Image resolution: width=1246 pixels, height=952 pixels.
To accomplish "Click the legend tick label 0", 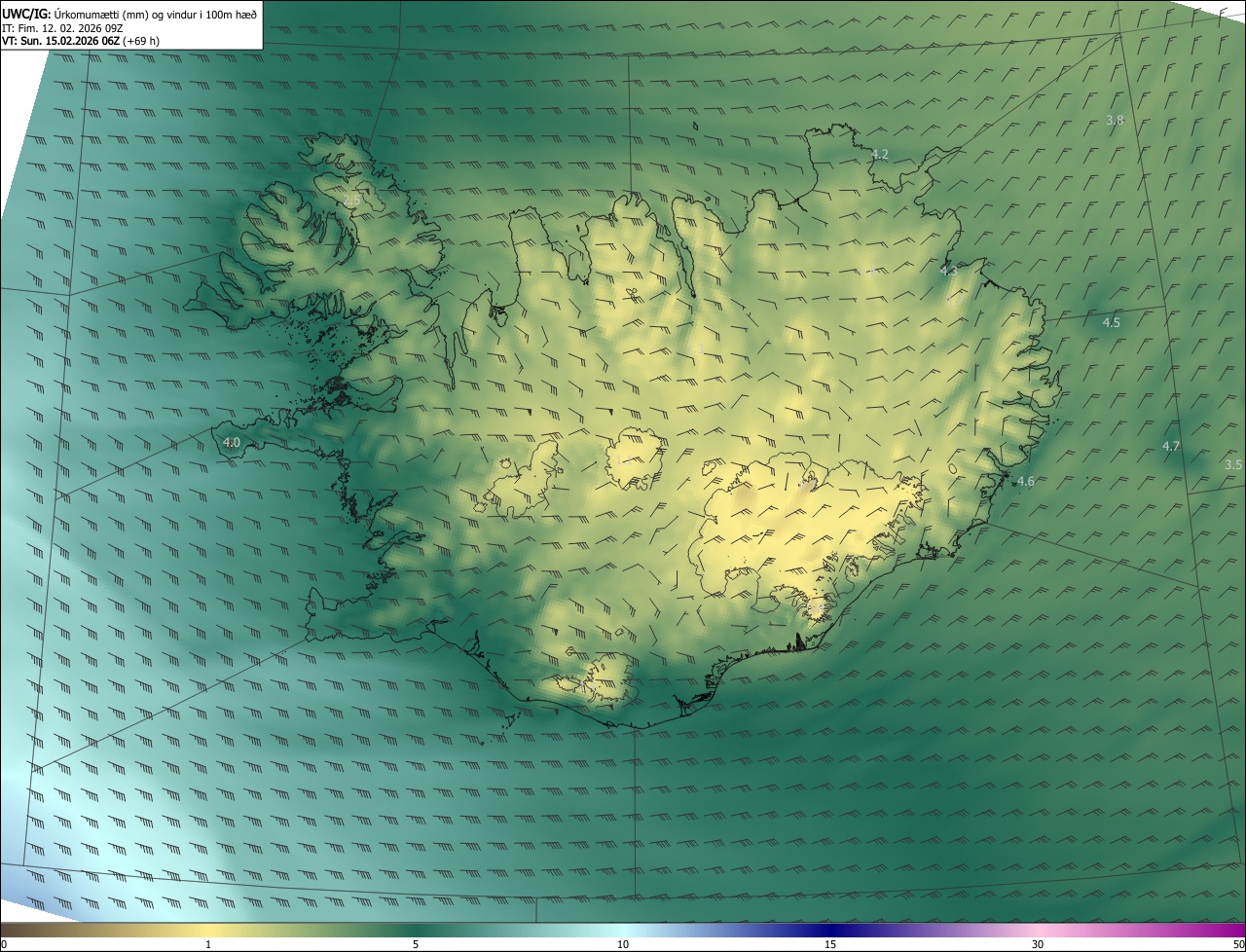I will pyautogui.click(x=4, y=944).
